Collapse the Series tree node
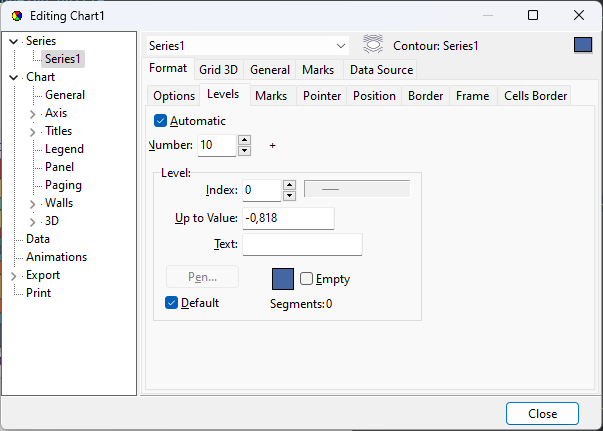This screenshot has width=603, height=431. pyautogui.click(x=13, y=41)
